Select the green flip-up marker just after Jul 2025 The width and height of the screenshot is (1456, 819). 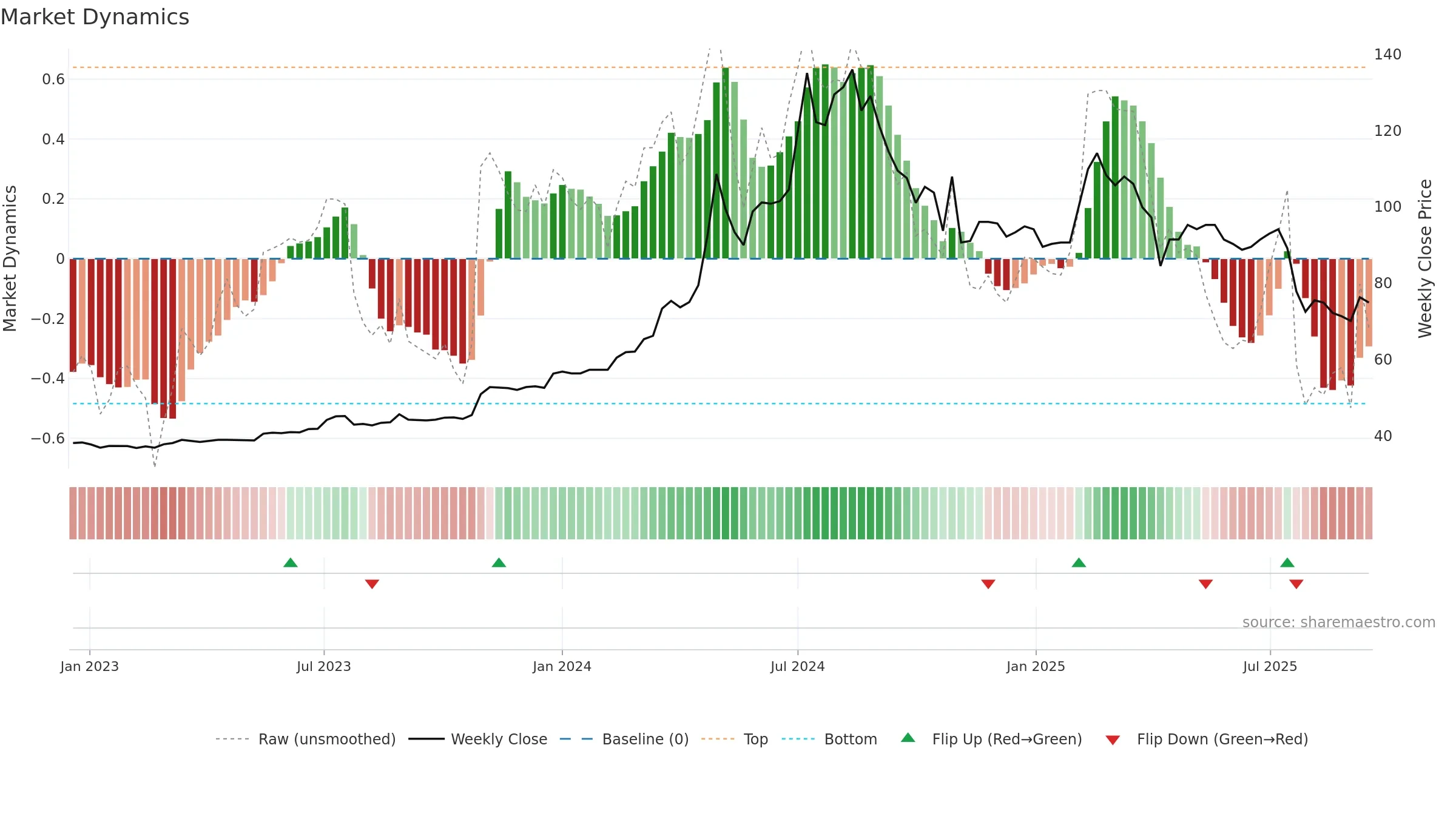(x=1287, y=562)
